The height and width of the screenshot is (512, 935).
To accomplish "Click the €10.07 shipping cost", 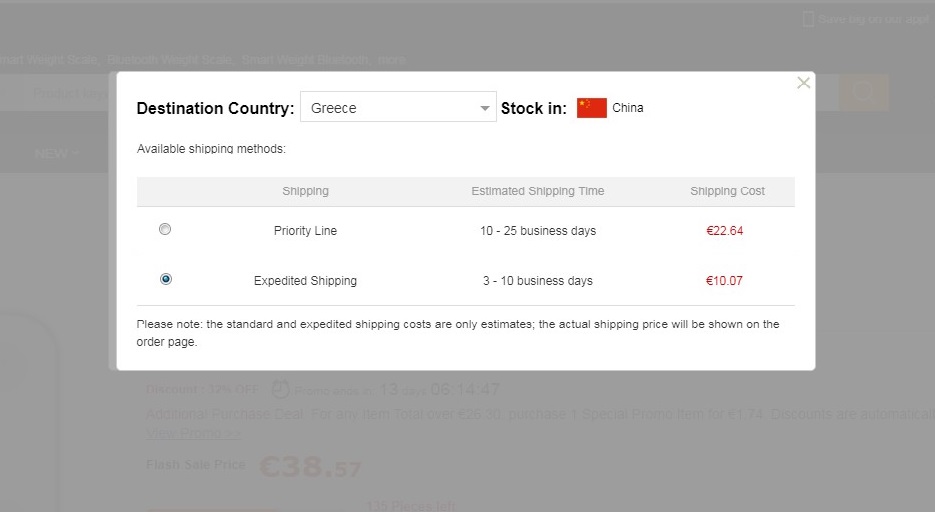I will pyautogui.click(x=724, y=281).
